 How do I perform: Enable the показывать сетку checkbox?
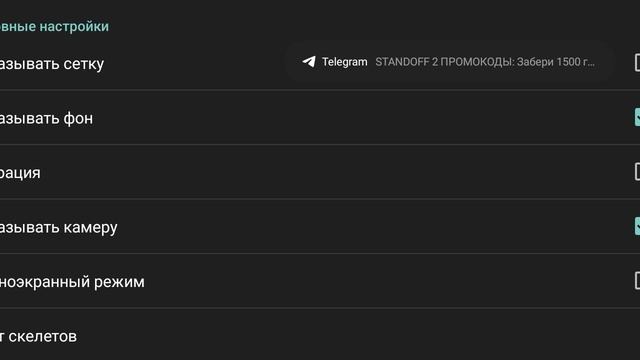pos(637,62)
